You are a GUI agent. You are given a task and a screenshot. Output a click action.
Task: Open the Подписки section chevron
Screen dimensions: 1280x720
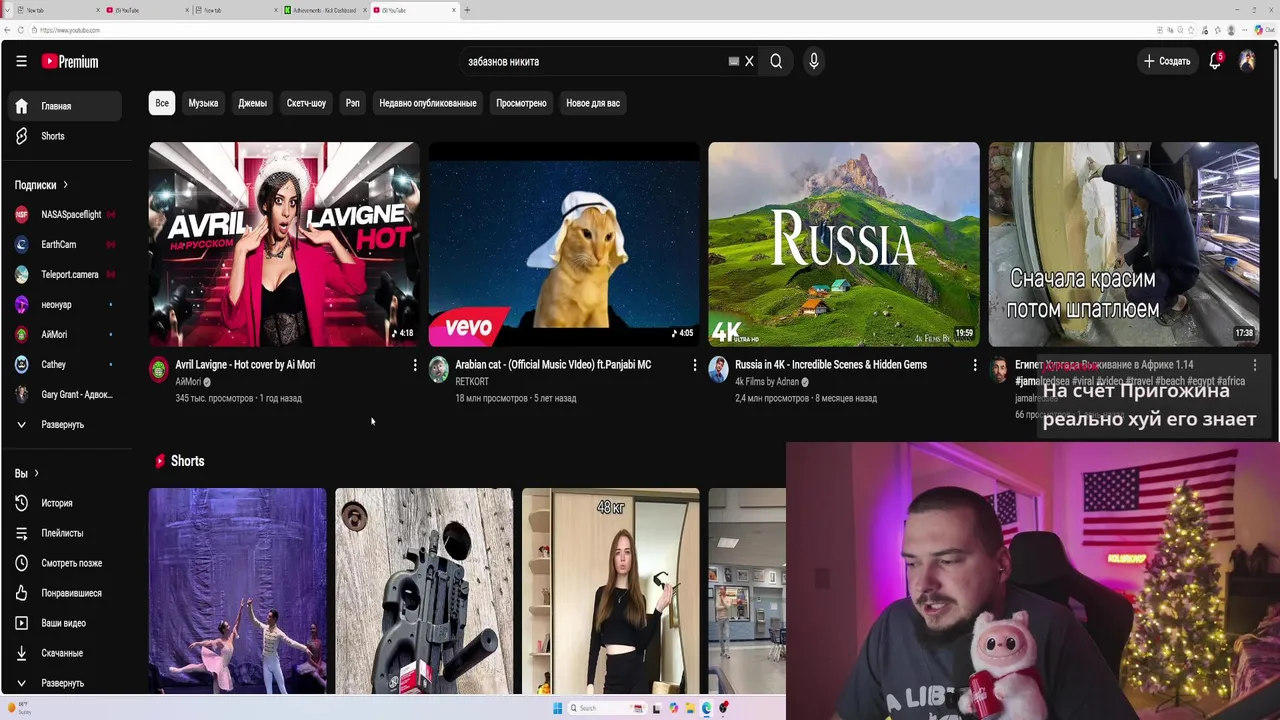[65, 185]
